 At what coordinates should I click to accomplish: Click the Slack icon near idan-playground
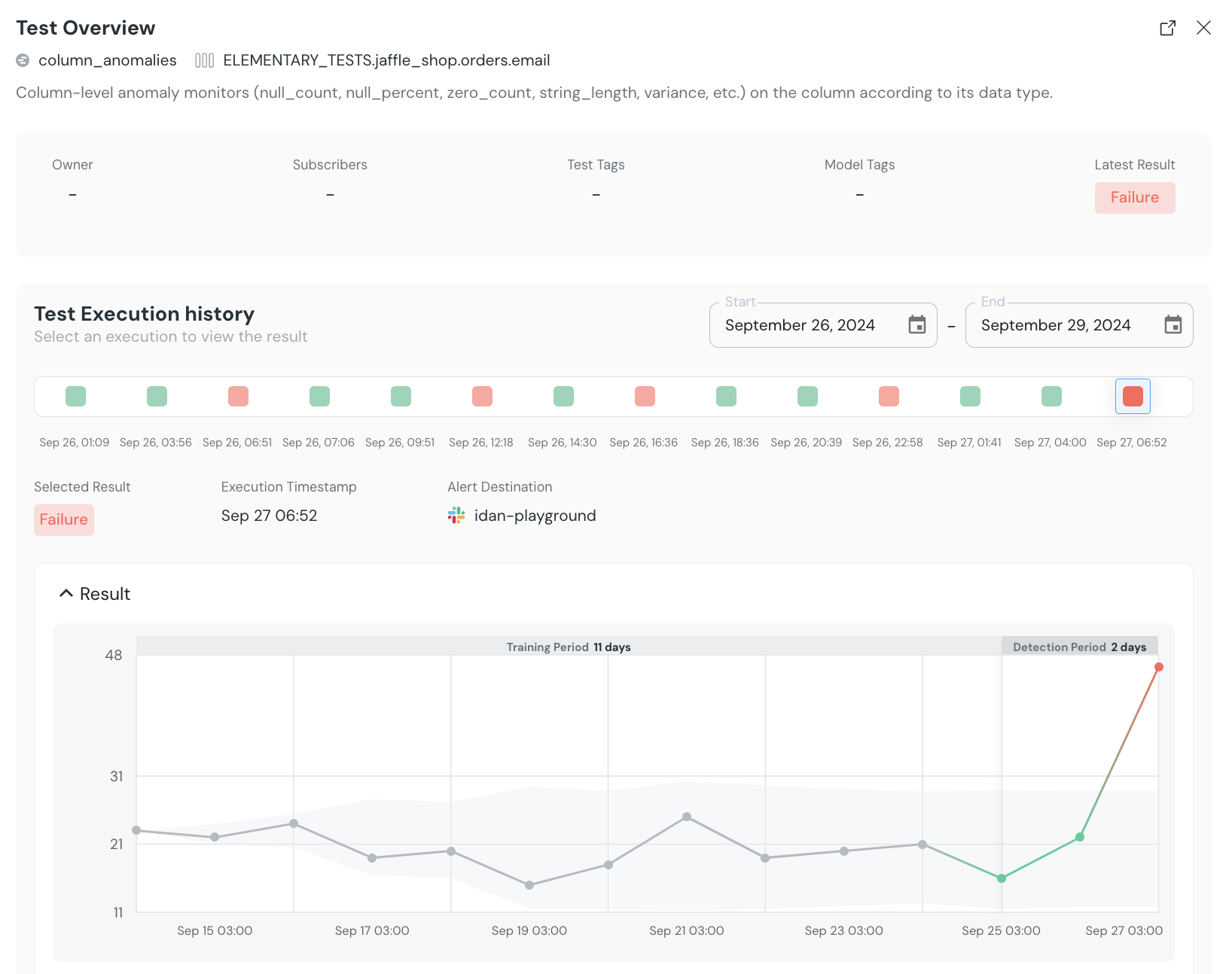pos(456,516)
